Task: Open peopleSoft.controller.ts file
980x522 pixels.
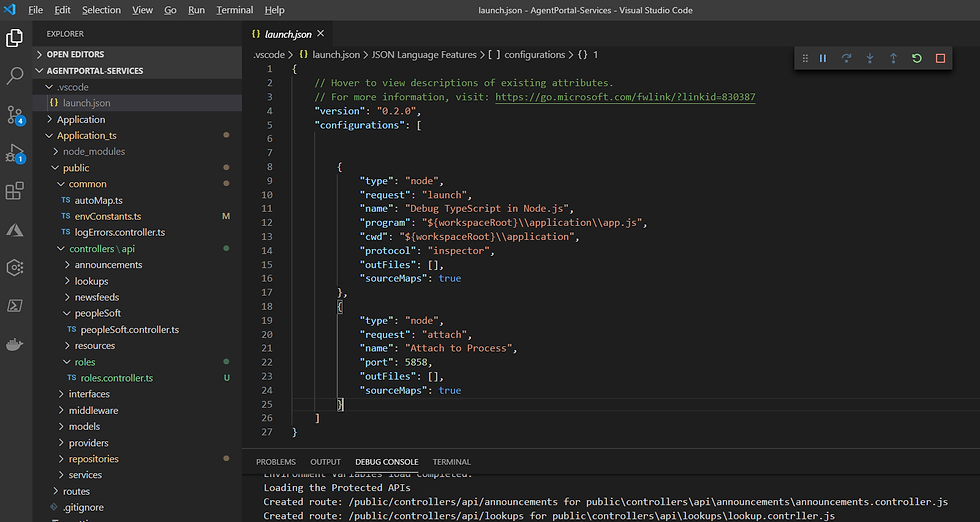Action: tap(138, 329)
